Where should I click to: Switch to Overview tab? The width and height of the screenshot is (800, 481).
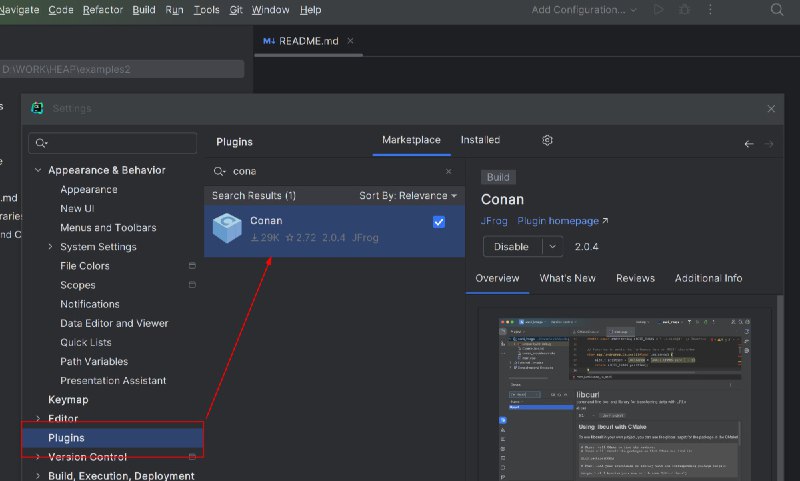tap(497, 279)
